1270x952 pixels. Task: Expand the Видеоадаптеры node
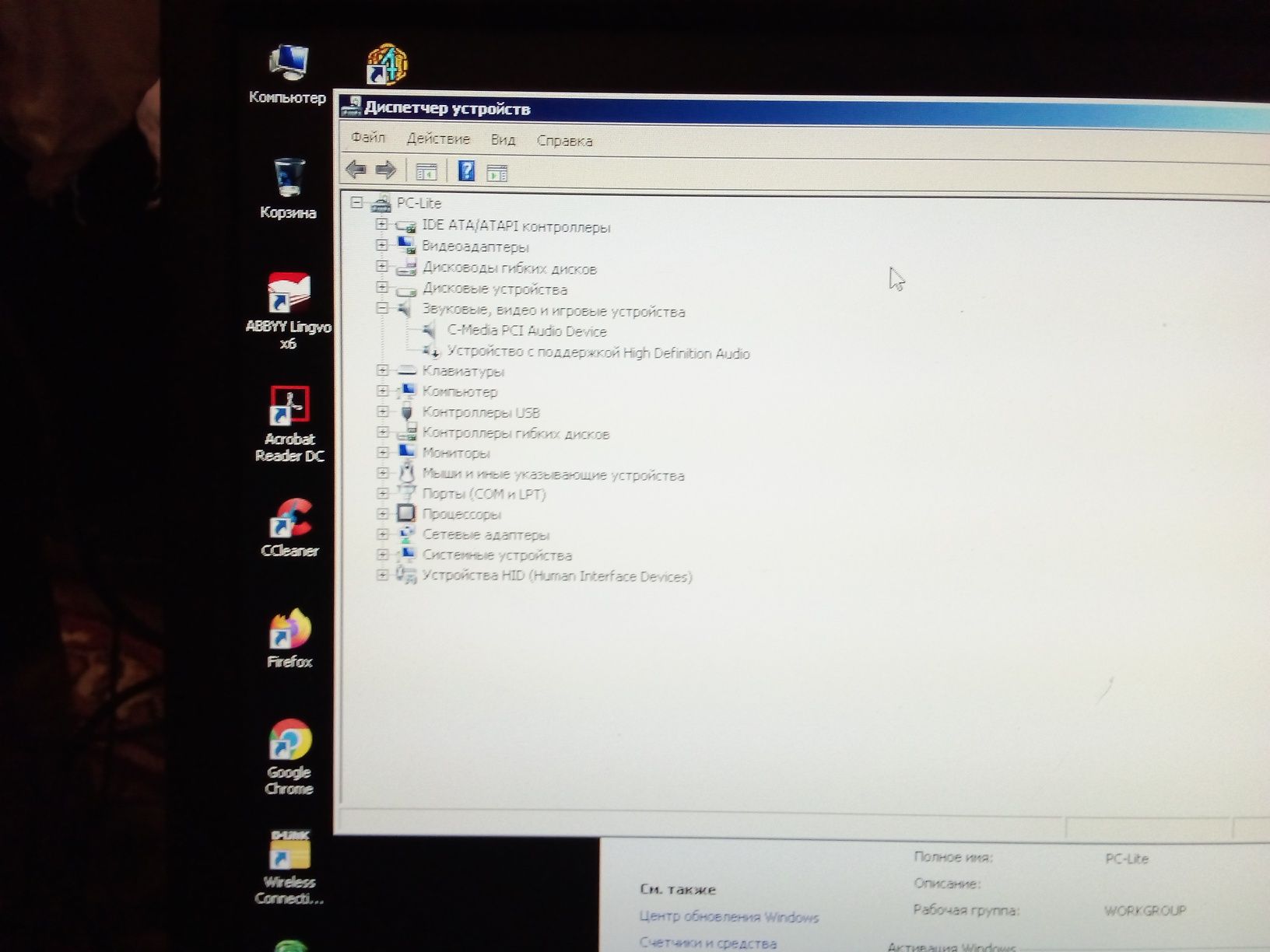point(381,245)
